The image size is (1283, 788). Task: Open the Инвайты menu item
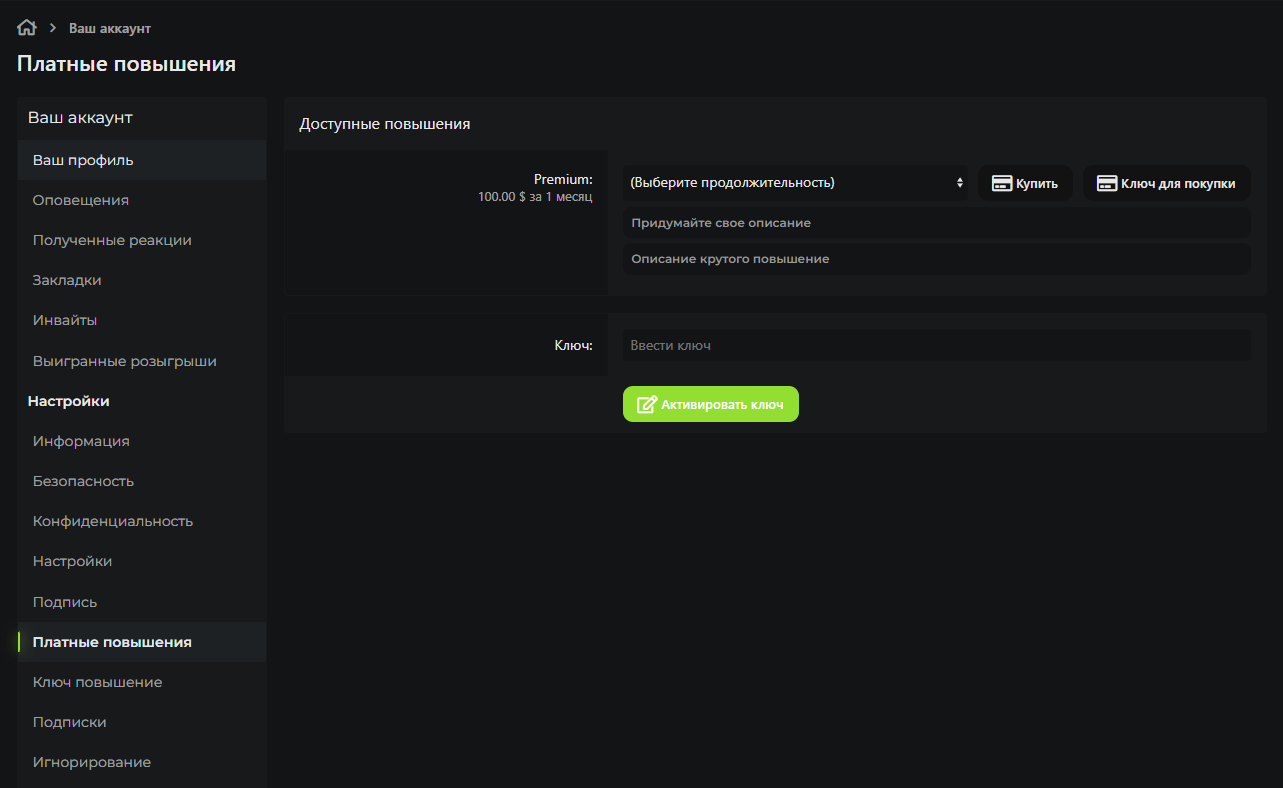(65, 320)
